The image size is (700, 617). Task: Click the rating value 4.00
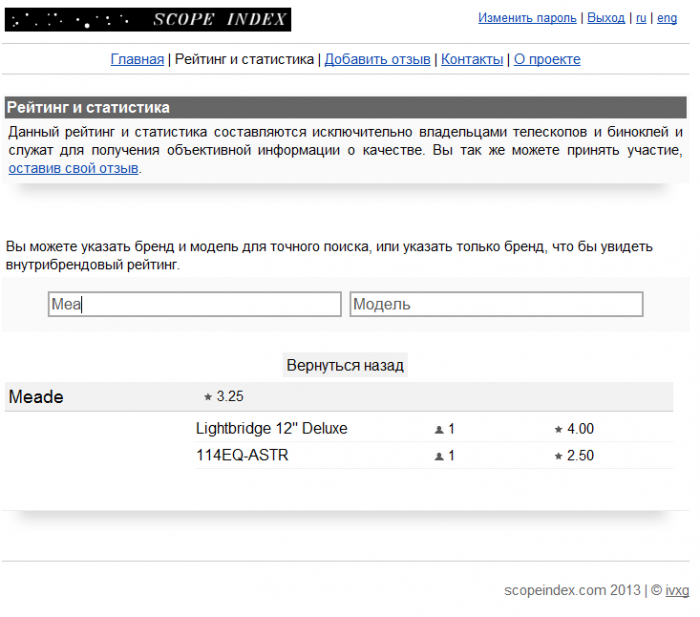(580, 429)
